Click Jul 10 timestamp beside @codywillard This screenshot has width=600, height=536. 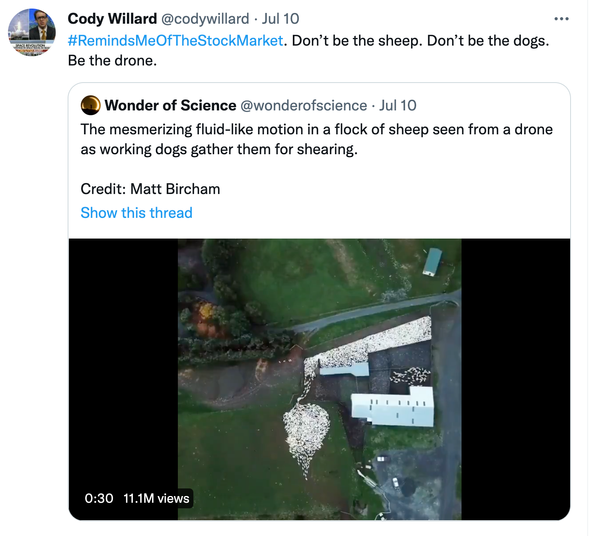tap(280, 19)
